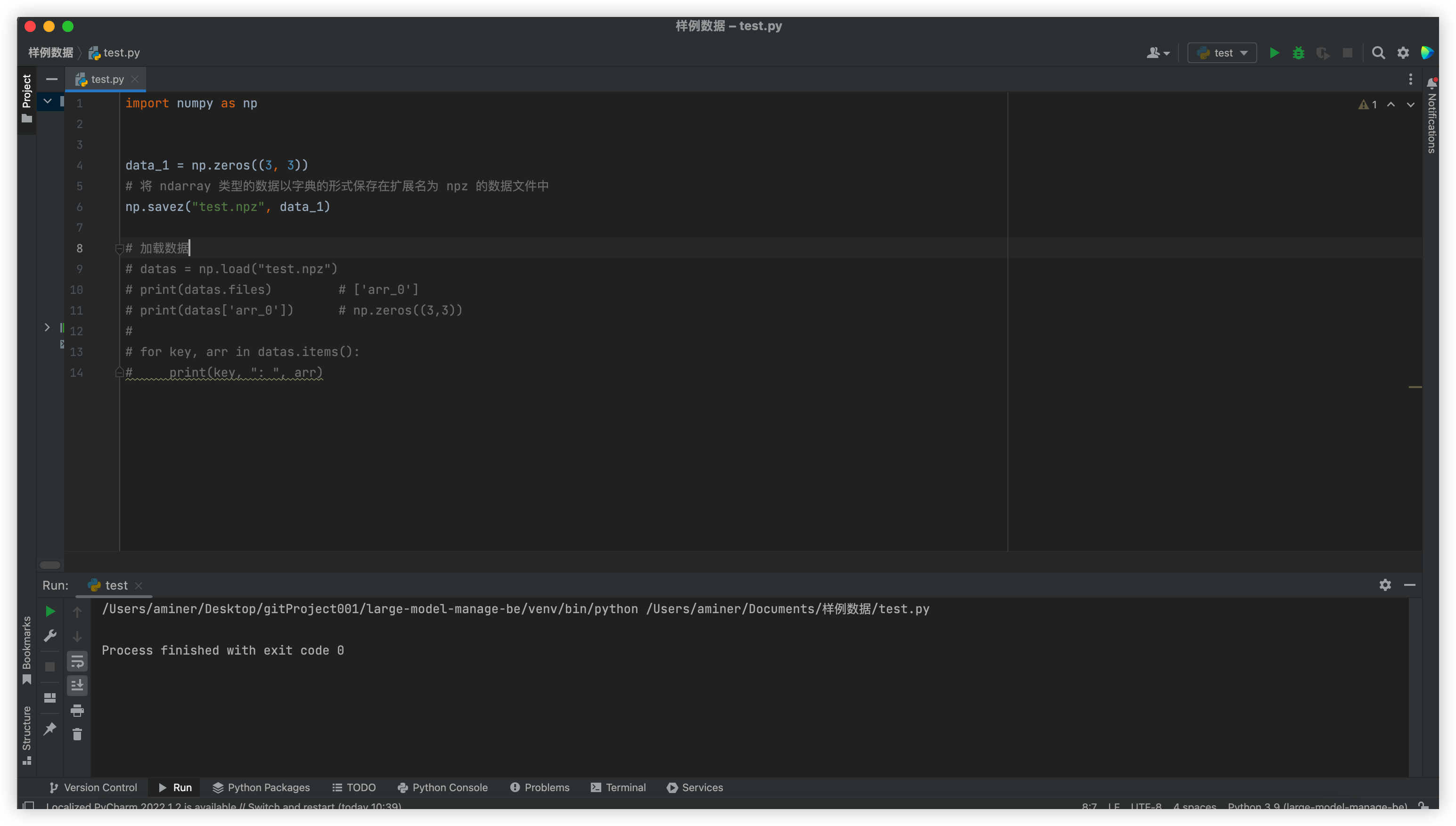Click the project tree horizontal scrollbar
Screen dimensions: 1456x826
click(x=50, y=565)
